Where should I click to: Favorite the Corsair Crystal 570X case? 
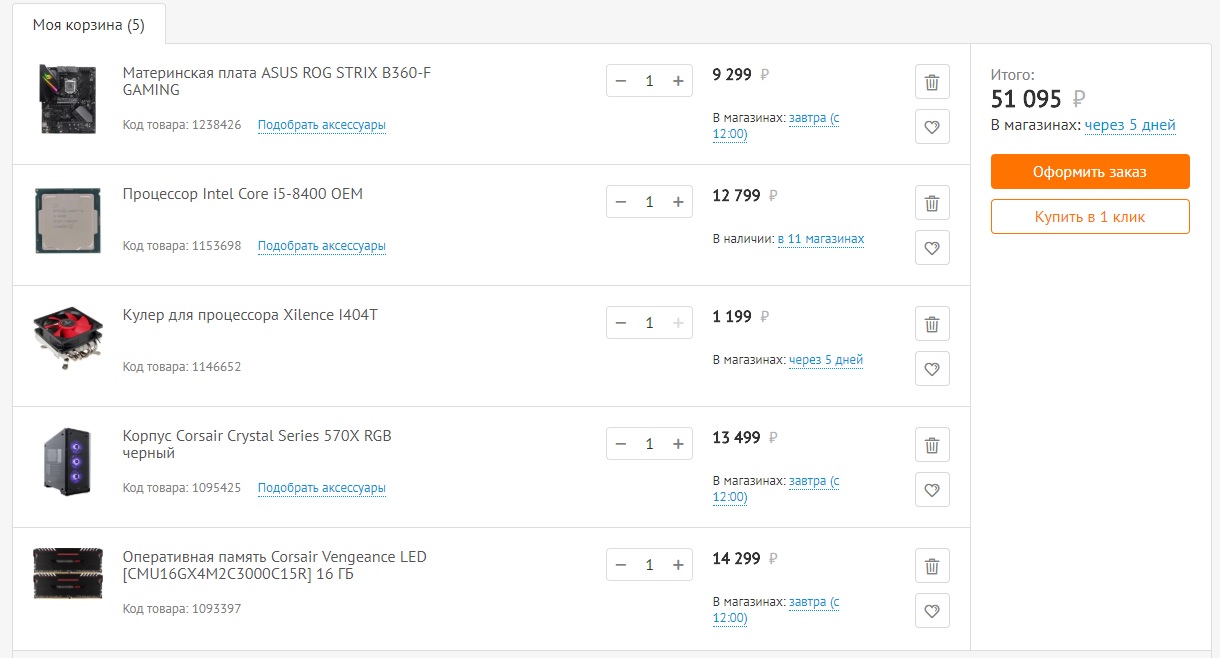932,490
